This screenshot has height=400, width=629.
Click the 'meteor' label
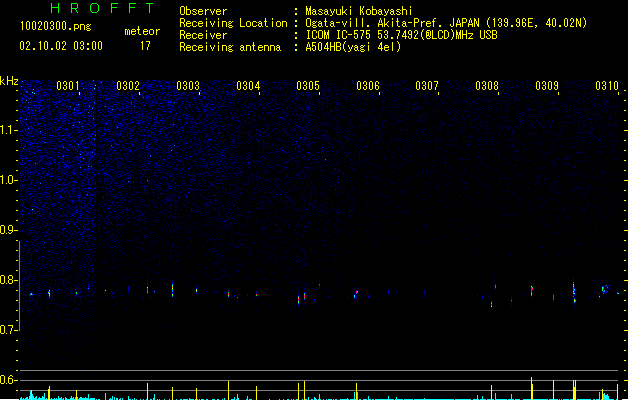tap(142, 31)
